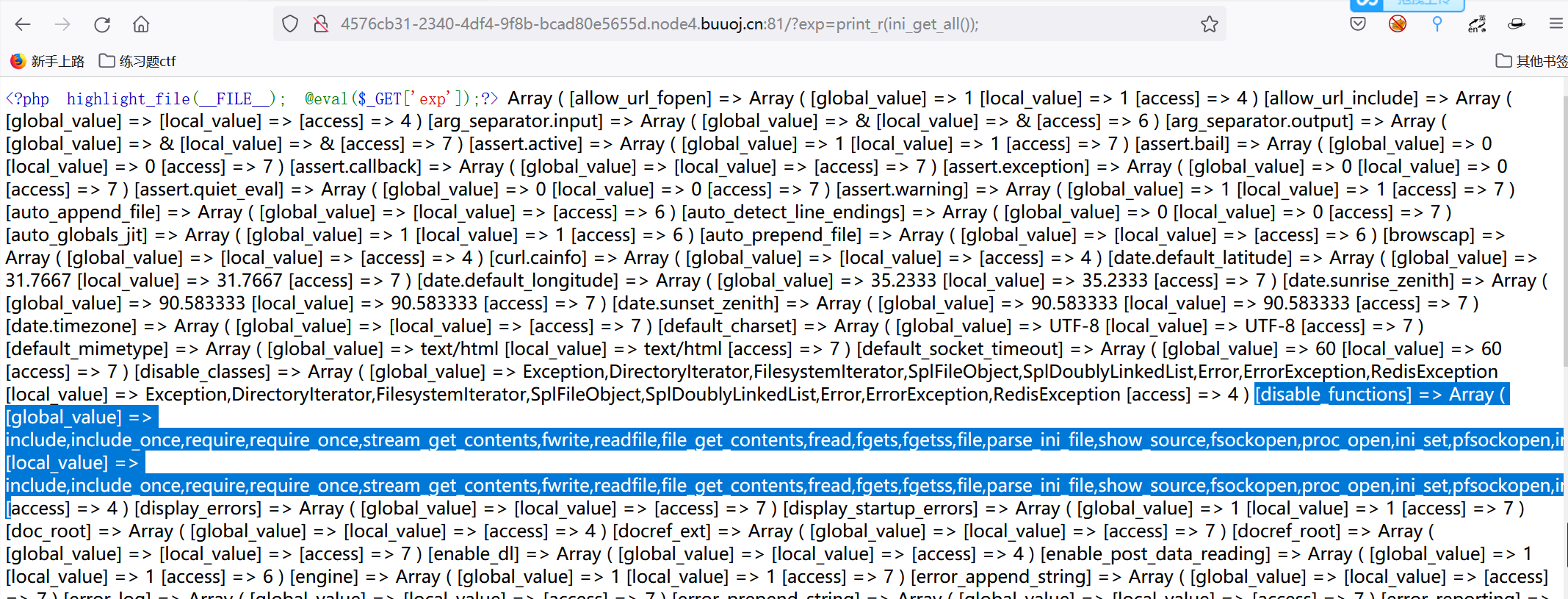This screenshot has height=599, width=1568.
Task: Open the red crossed-out extension icon
Action: point(1398,24)
